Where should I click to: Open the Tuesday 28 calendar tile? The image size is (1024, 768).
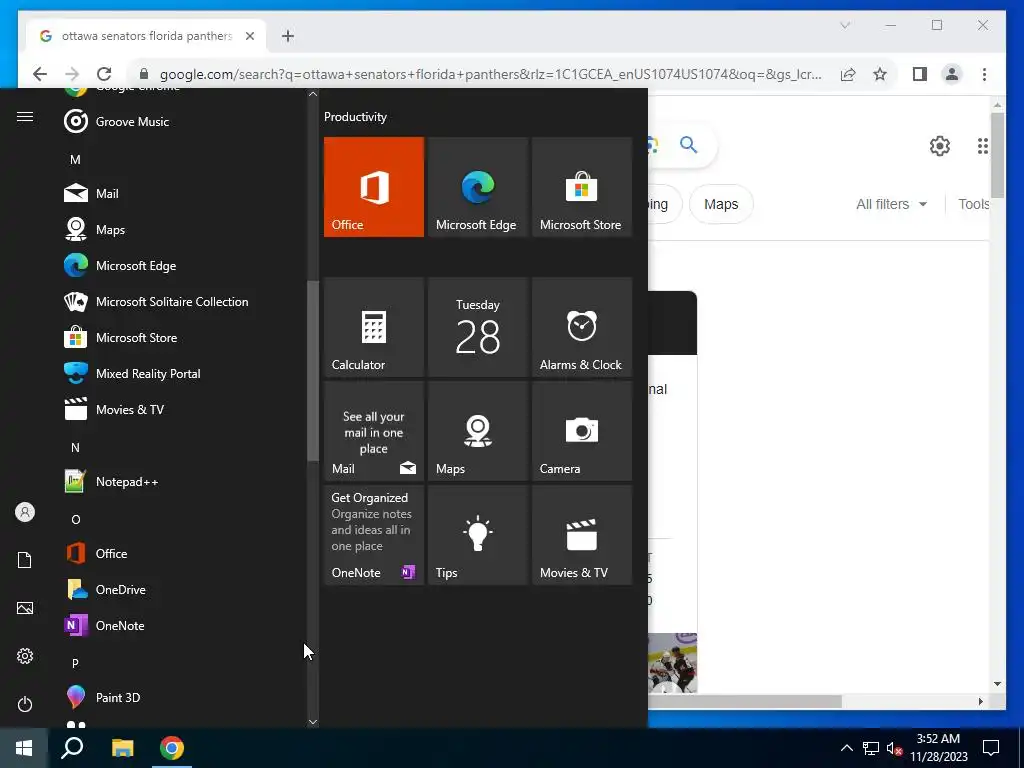click(x=477, y=327)
